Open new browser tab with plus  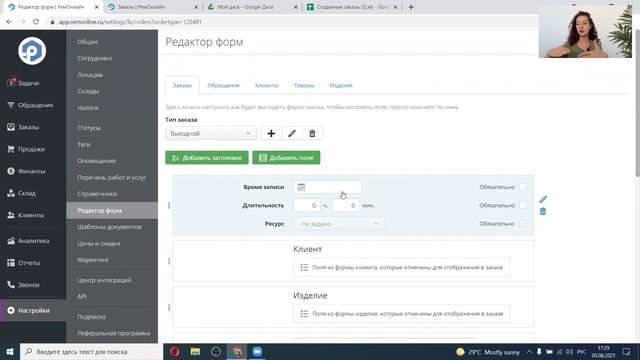(x=411, y=7)
